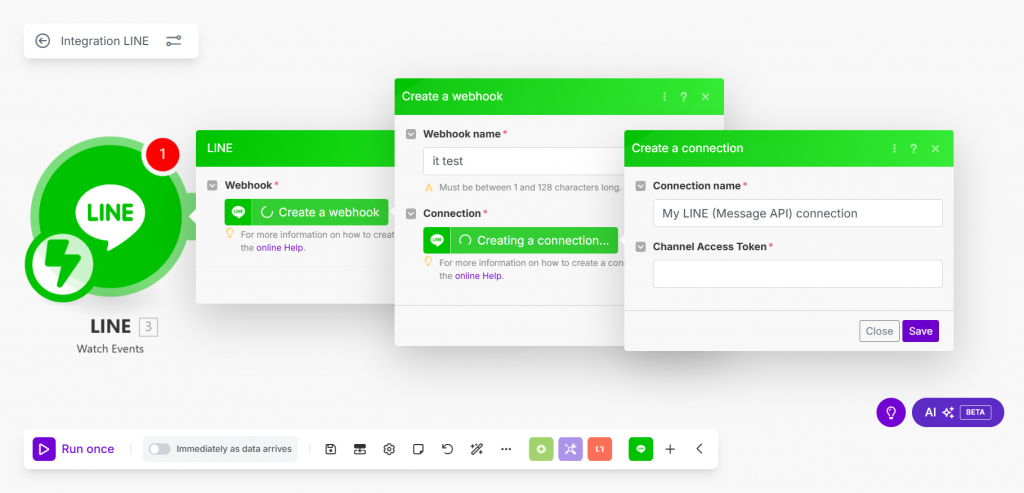This screenshot has width=1024, height=493.
Task: Click the undo arrow icon in toolbar
Action: (x=447, y=449)
